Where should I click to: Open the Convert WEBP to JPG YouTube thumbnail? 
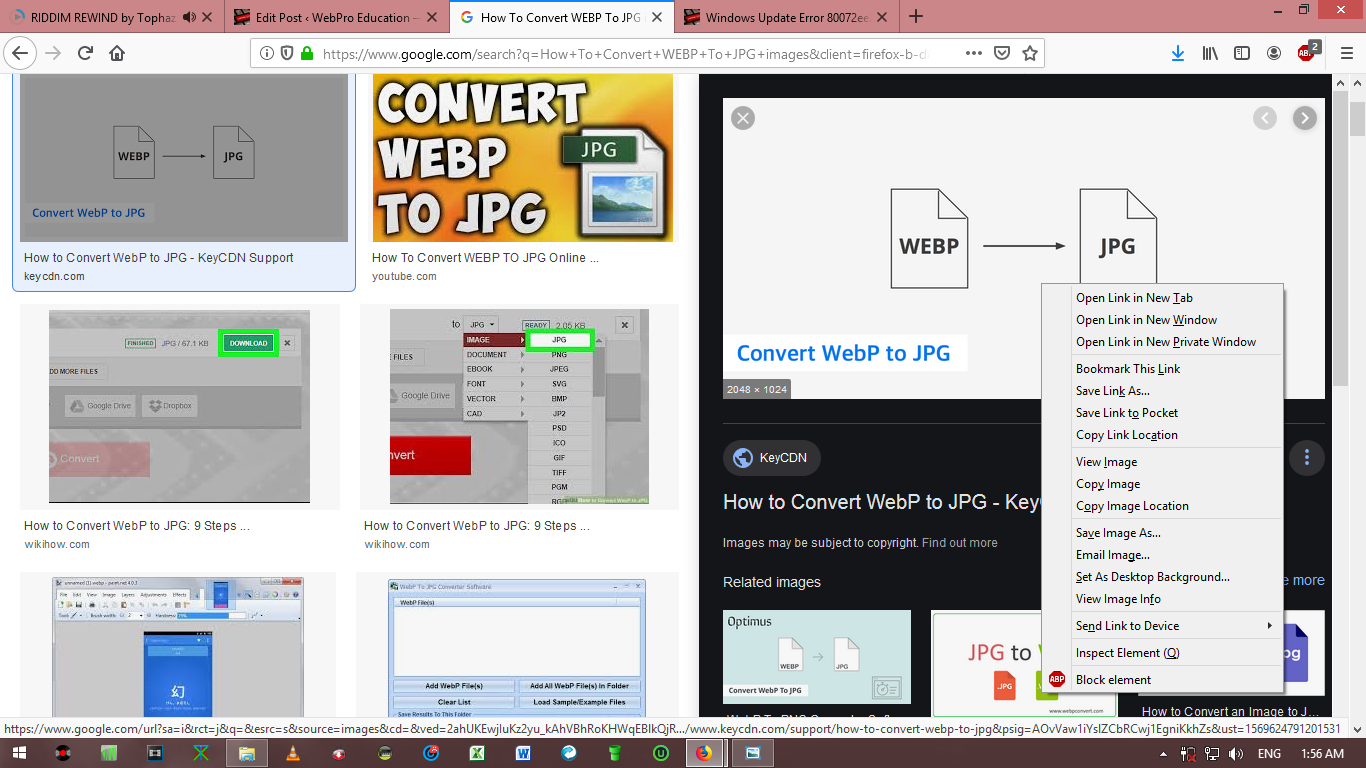click(x=522, y=158)
